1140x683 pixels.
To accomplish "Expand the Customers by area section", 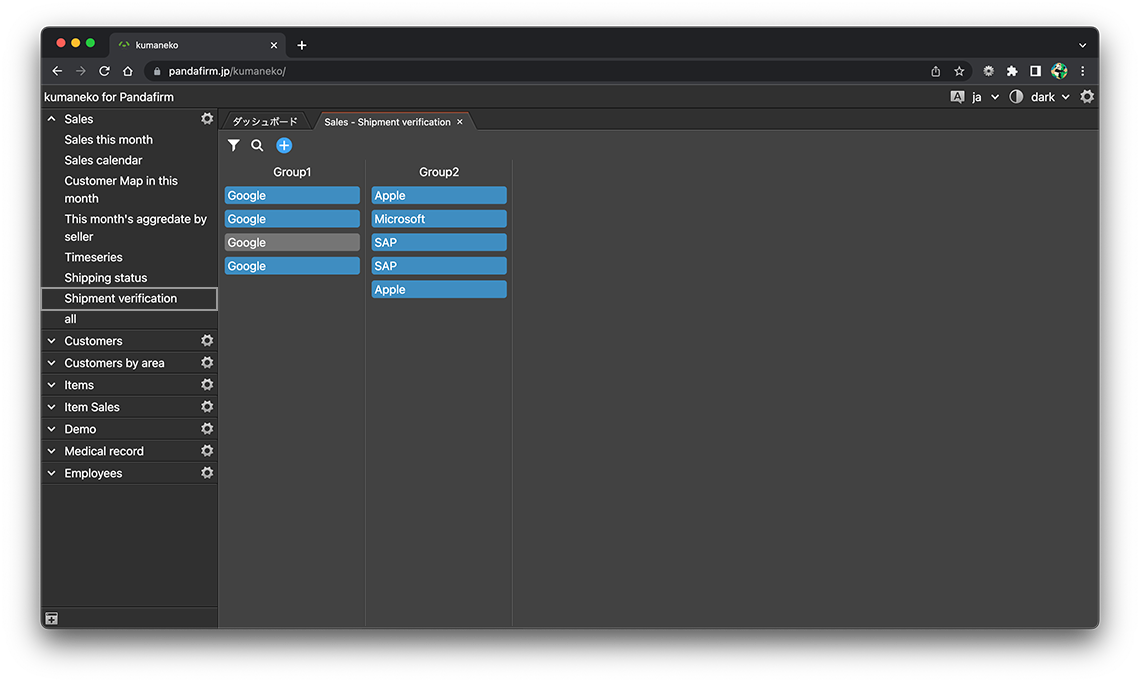I will click(x=52, y=362).
